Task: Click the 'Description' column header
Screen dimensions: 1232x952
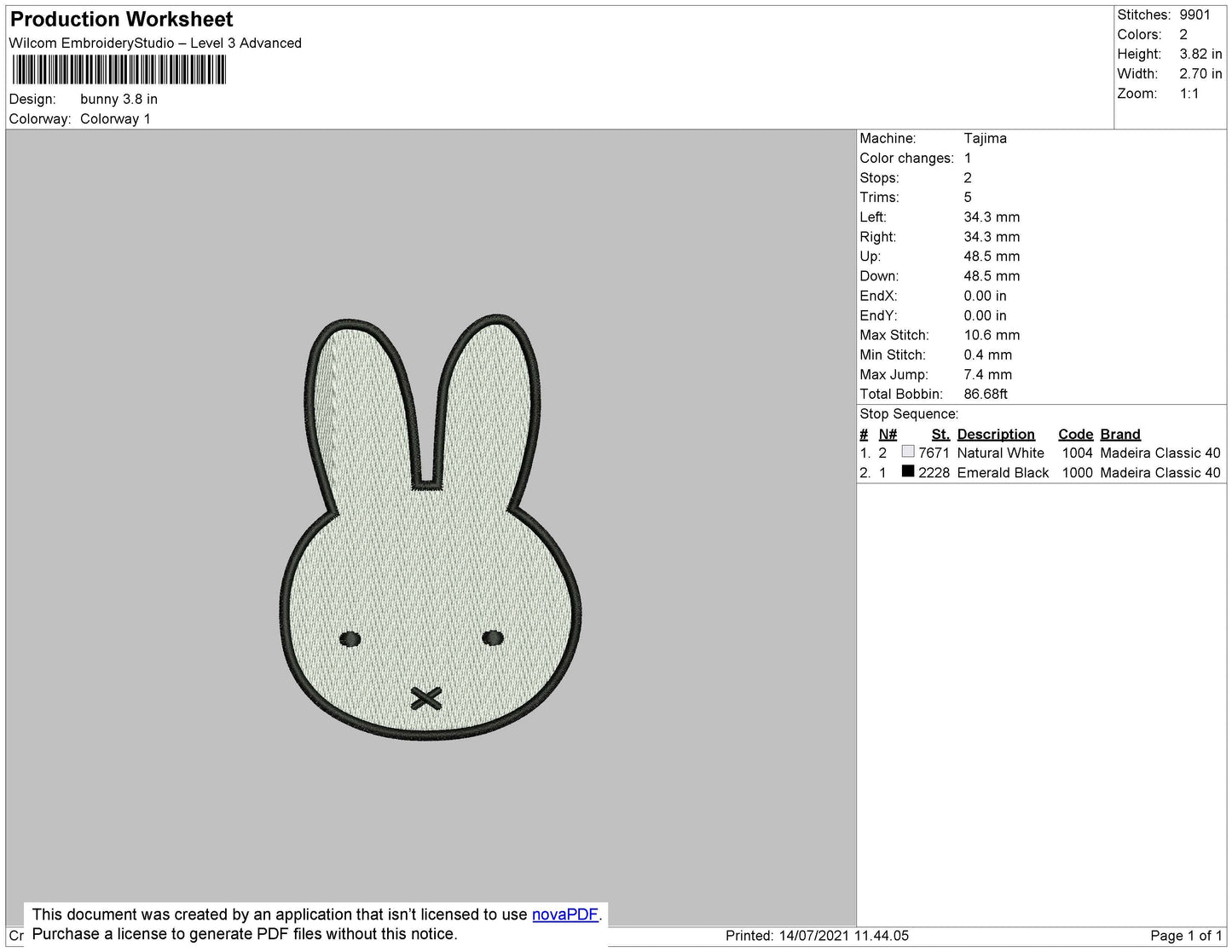Action: tap(996, 434)
